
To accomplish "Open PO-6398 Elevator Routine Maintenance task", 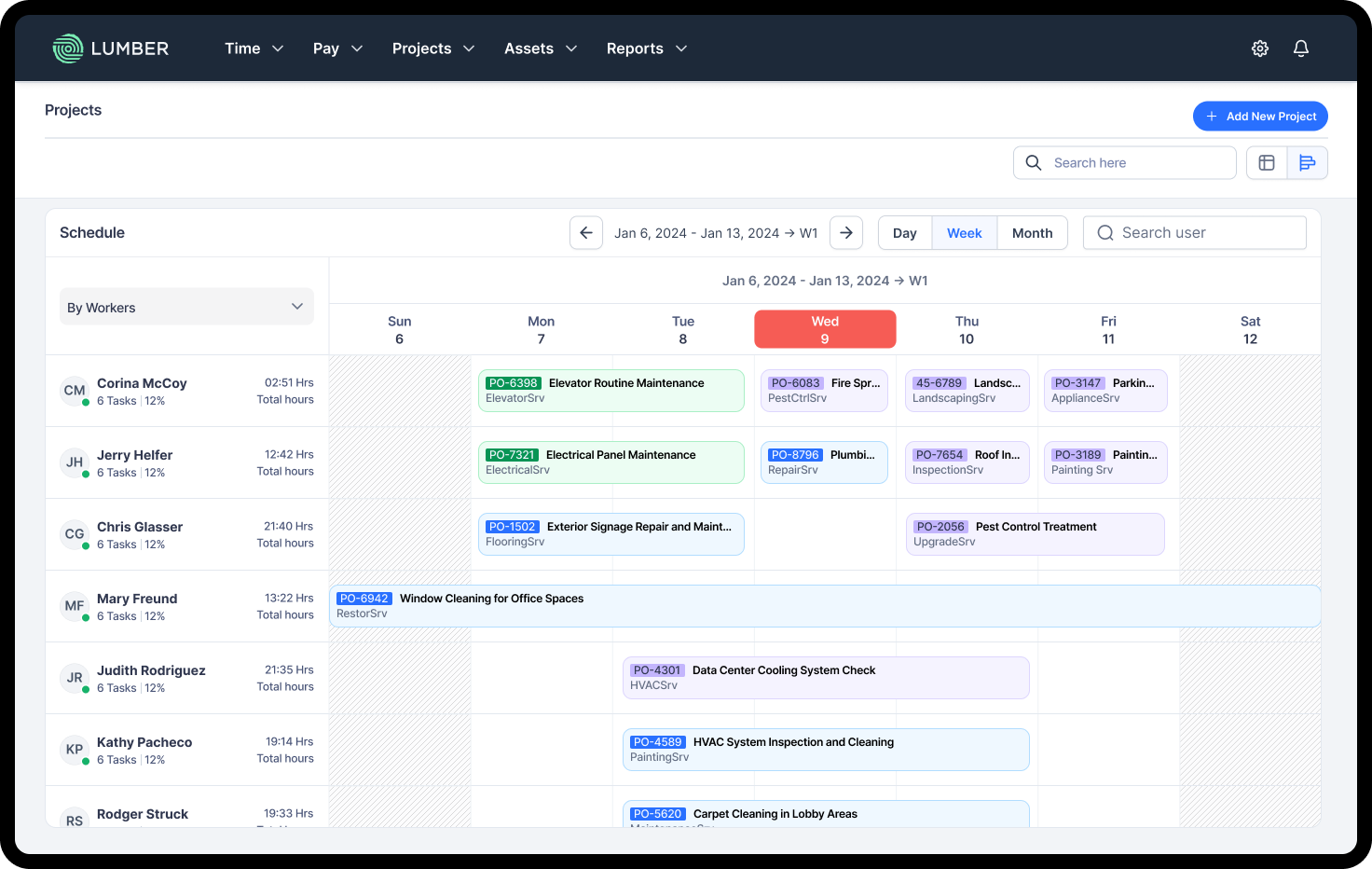I will 611,391.
